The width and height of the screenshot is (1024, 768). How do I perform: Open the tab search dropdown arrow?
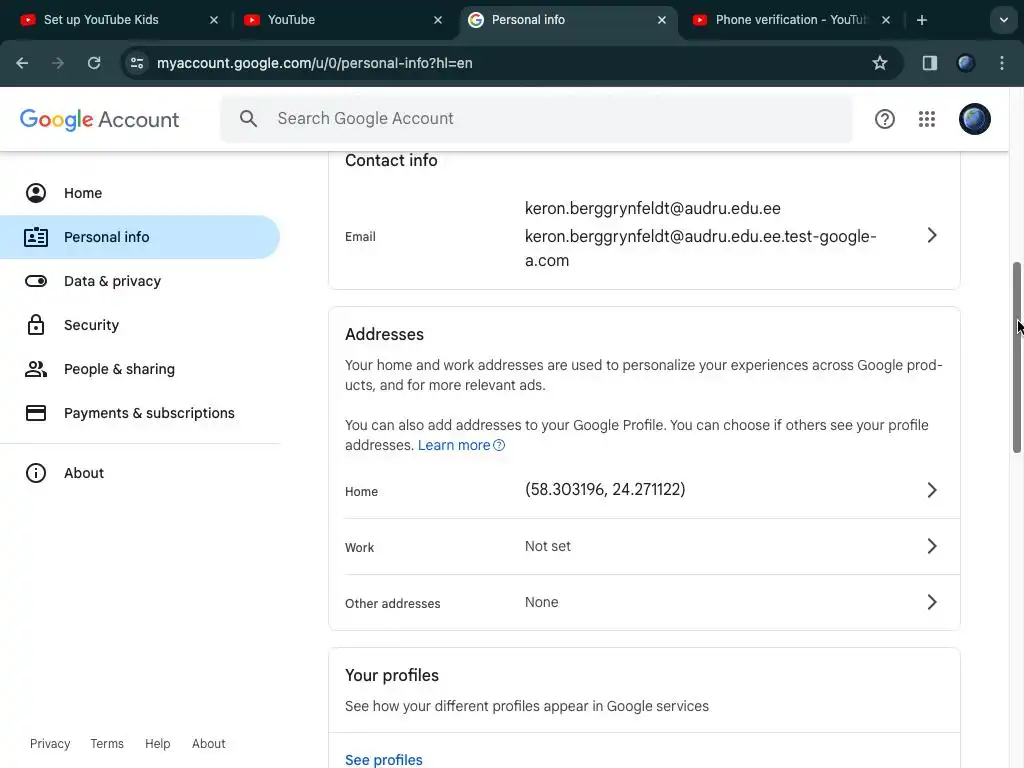[1003, 20]
